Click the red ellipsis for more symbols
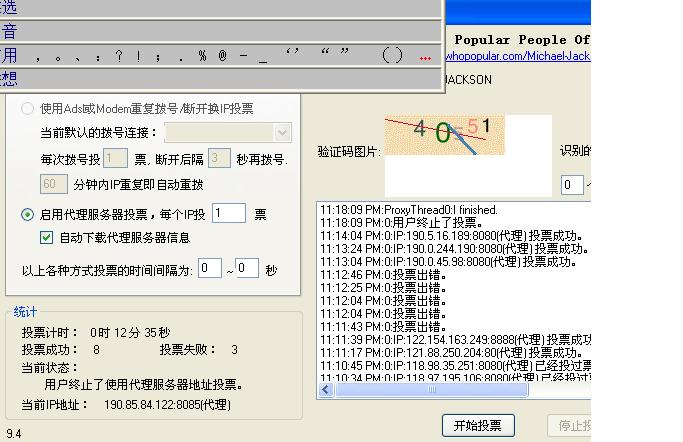This screenshot has height=442, width=683. pyautogui.click(x=426, y=57)
